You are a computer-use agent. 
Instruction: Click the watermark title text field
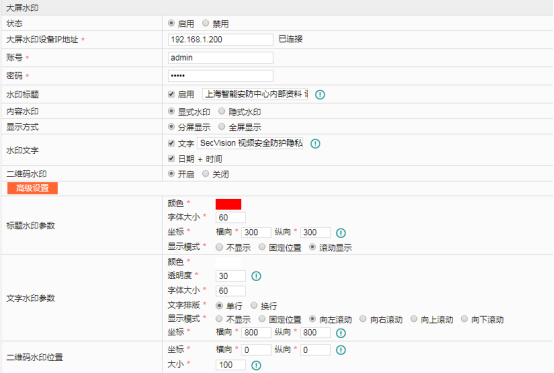pyautogui.click(x=255, y=94)
